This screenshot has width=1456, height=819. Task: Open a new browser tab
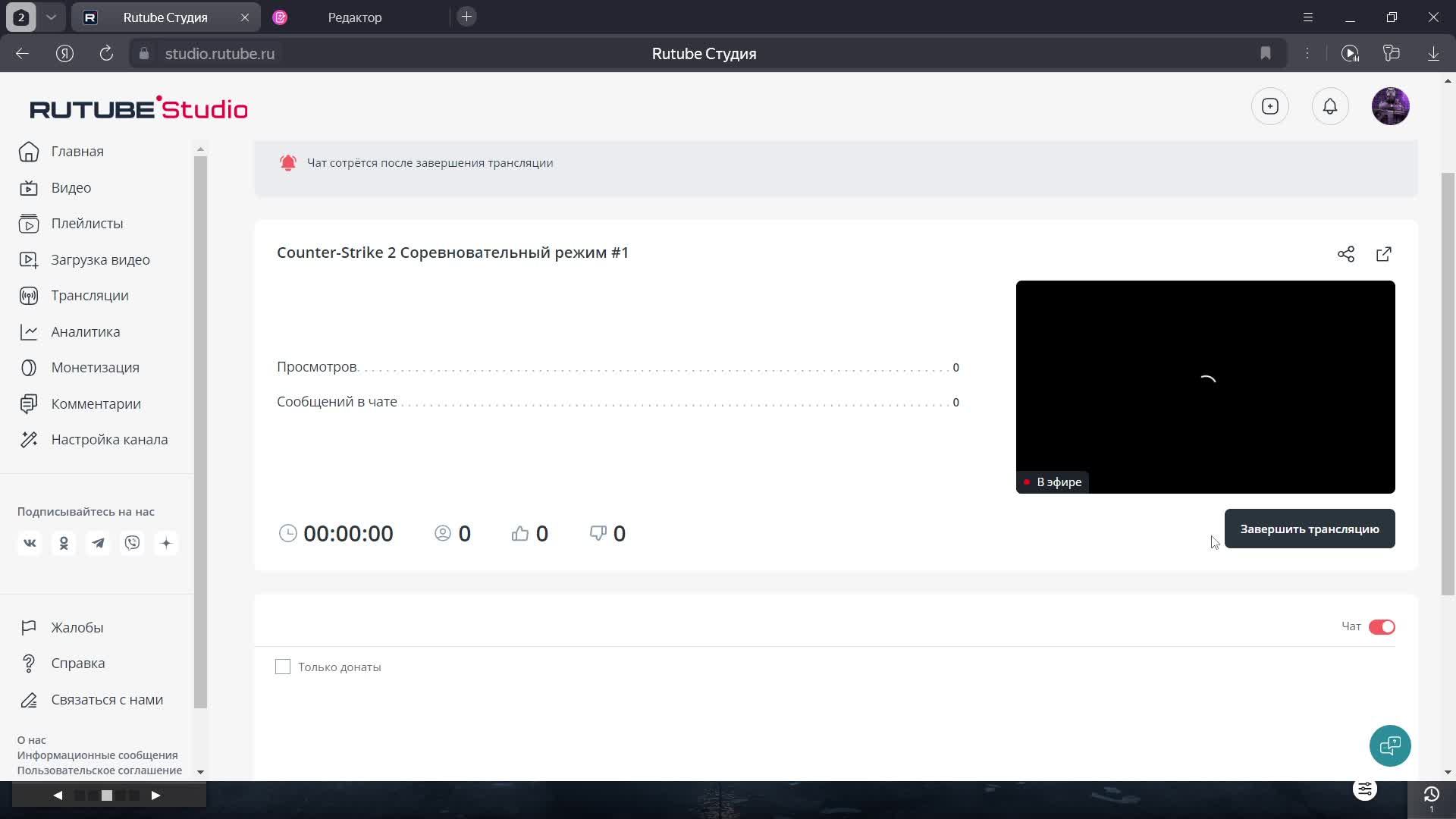[x=467, y=17]
